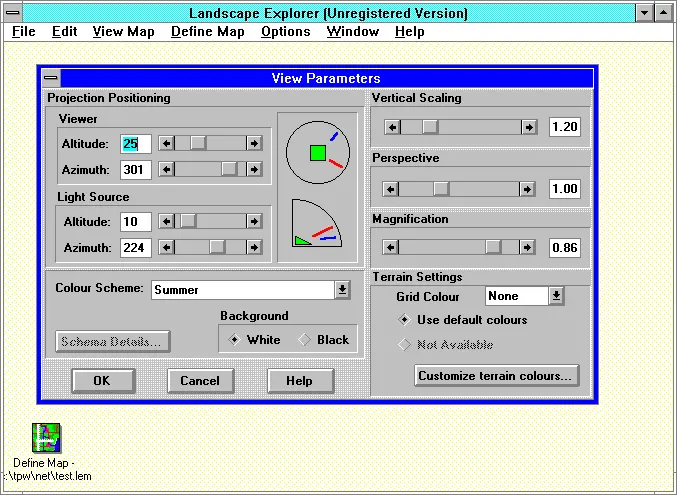Open the Options menu

285,31
